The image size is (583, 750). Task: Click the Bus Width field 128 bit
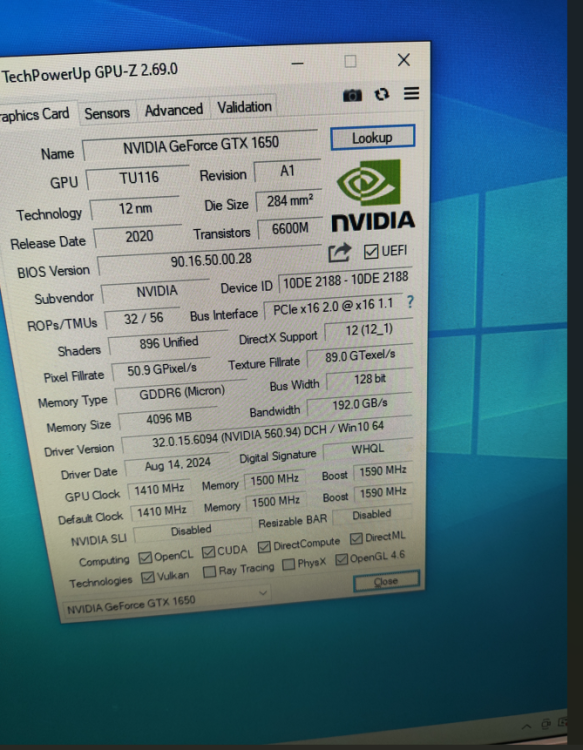(x=369, y=379)
